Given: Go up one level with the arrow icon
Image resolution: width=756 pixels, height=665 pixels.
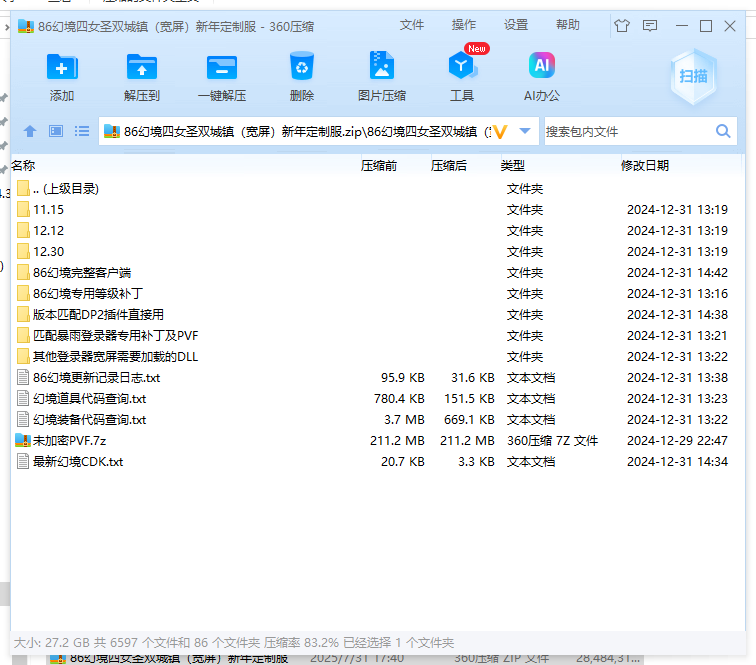Looking at the screenshot, I should (30, 131).
